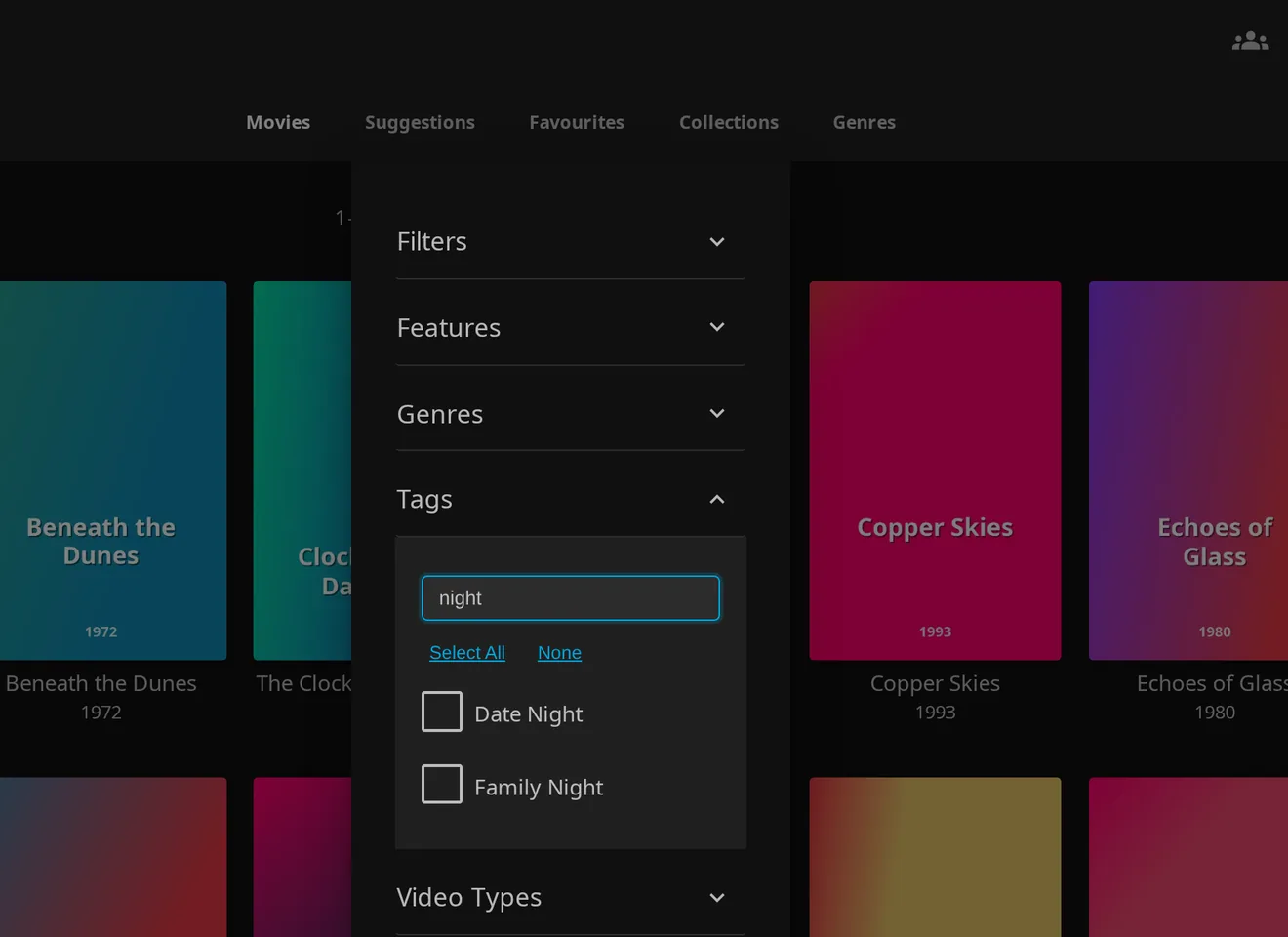
Task: Switch to the Movies tab
Action: [x=278, y=122]
